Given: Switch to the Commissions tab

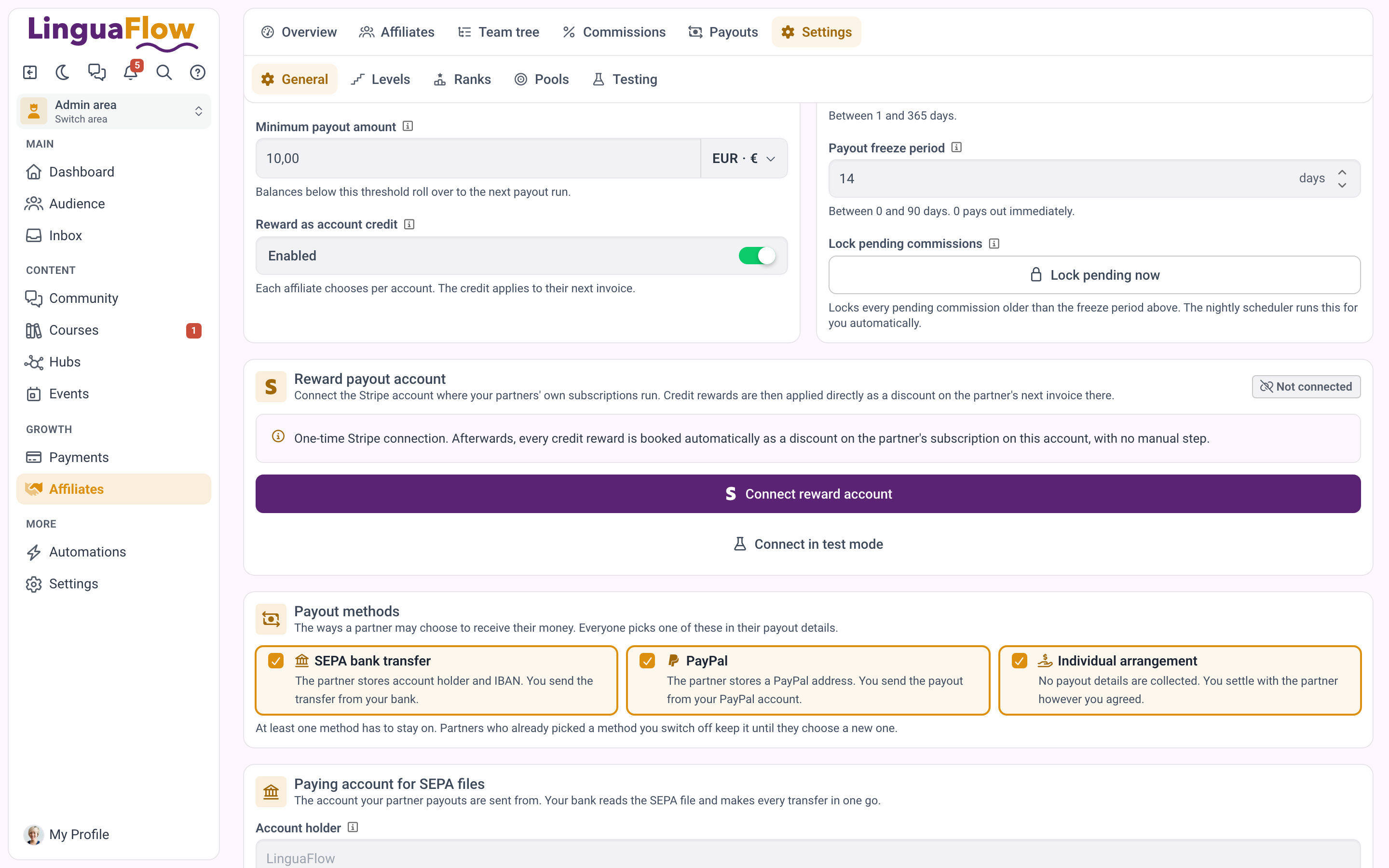Looking at the screenshot, I should pos(614,31).
